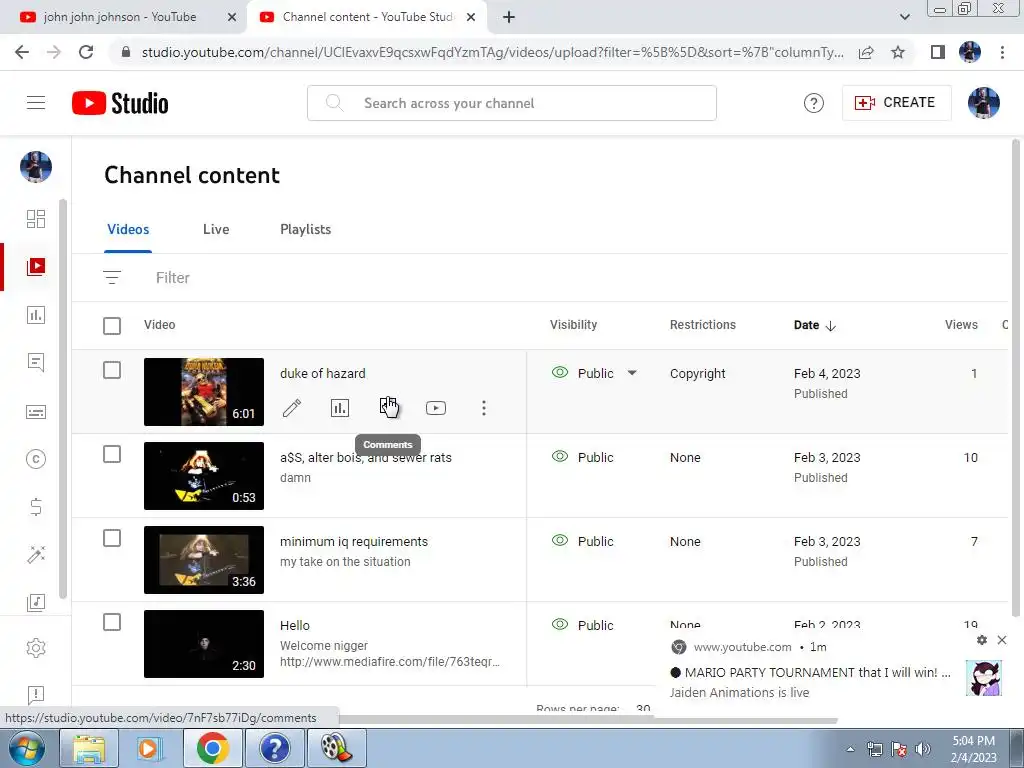
Task: Switch to the Videos tab
Action: (x=128, y=229)
